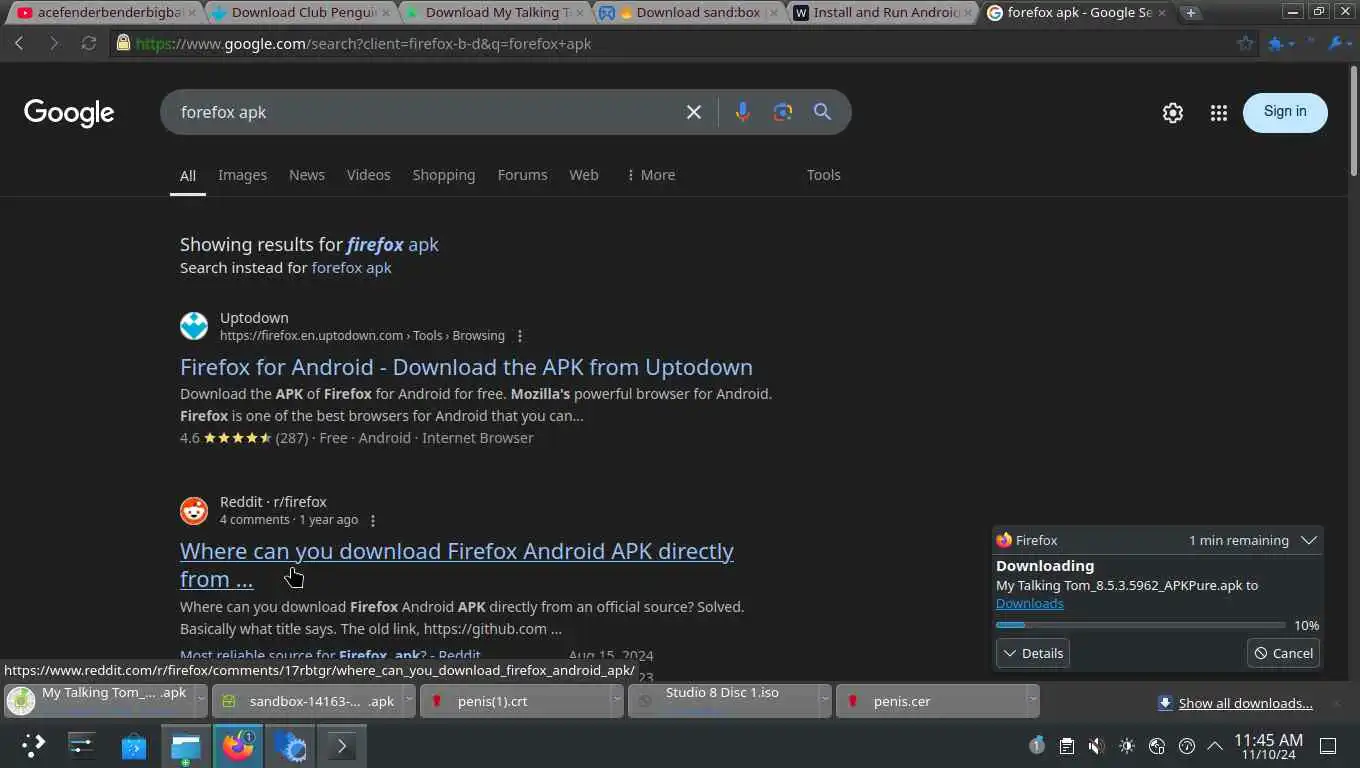
Task: Select the Images search tab
Action: 242,175
